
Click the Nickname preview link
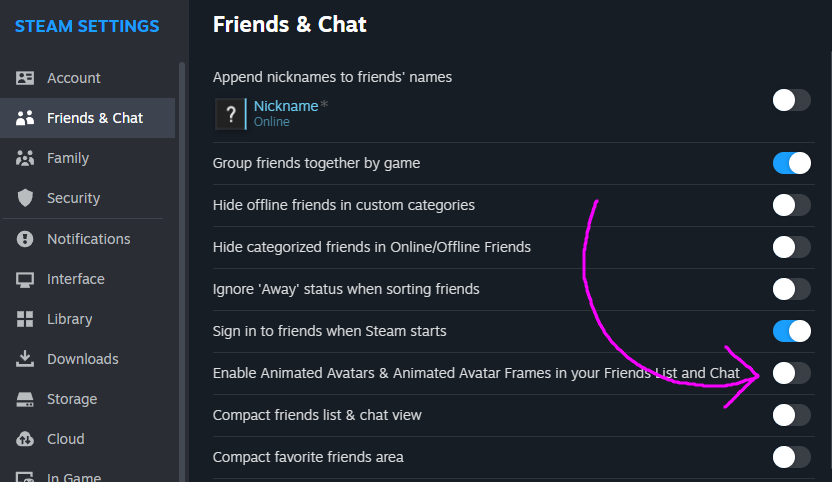tap(286, 106)
